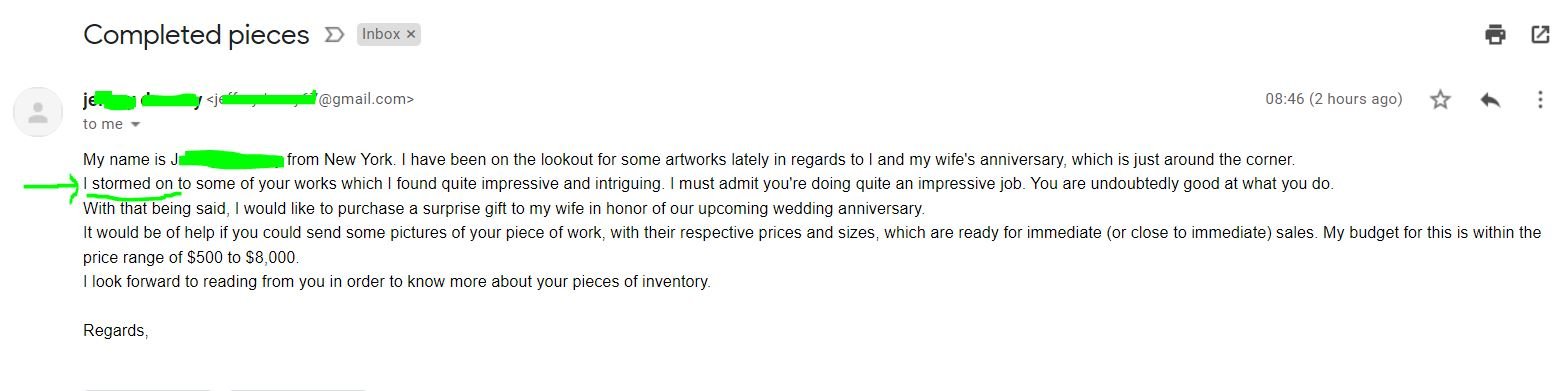Screen dimensions: 1566x391
Task: Print the Completed pieces email
Action: [1495, 35]
